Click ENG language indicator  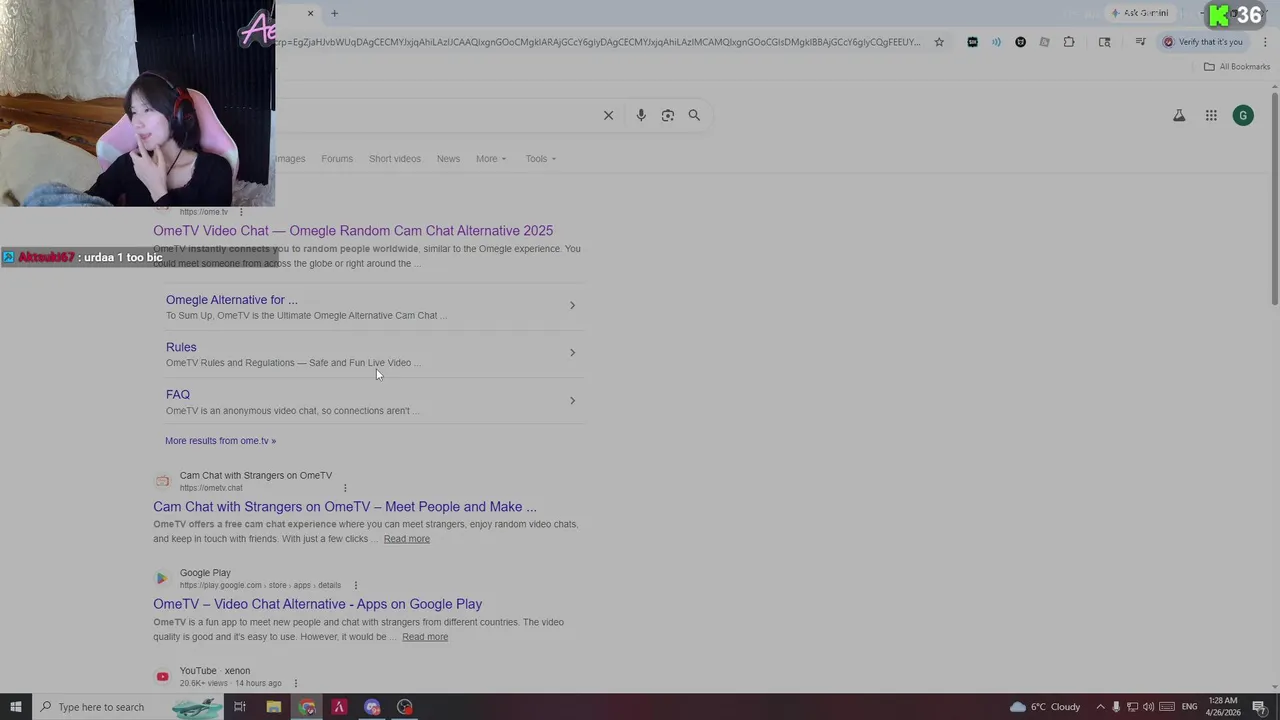pyautogui.click(x=1189, y=707)
